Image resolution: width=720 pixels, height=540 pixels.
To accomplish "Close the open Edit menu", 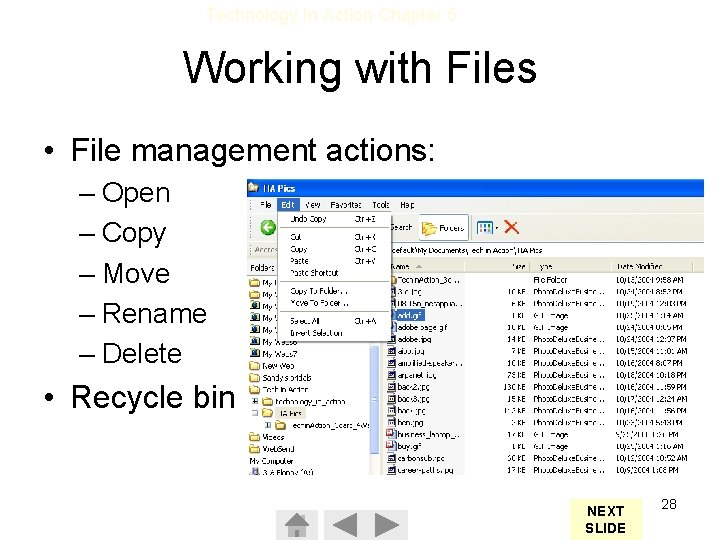I will [288, 205].
